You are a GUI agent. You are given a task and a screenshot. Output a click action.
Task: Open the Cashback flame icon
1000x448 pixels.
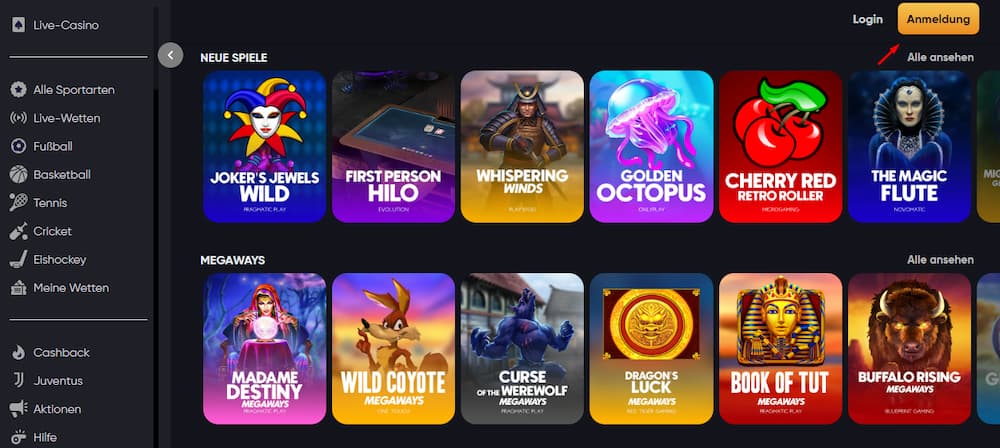click(x=18, y=352)
